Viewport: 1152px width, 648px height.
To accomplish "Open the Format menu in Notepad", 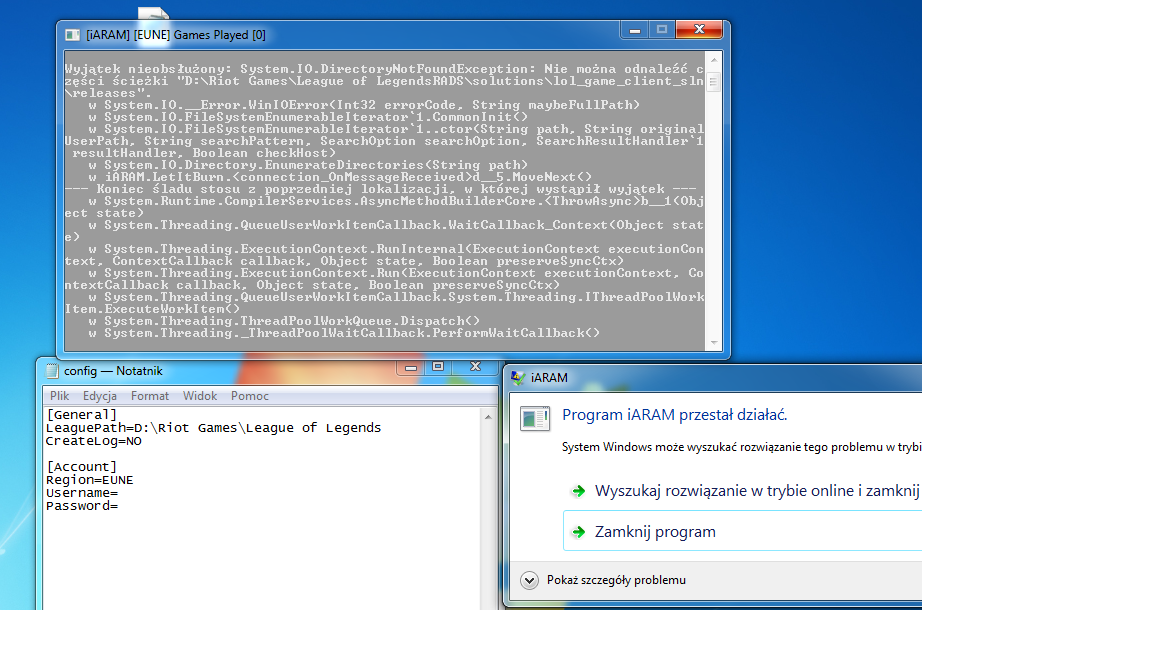I will click(150, 396).
